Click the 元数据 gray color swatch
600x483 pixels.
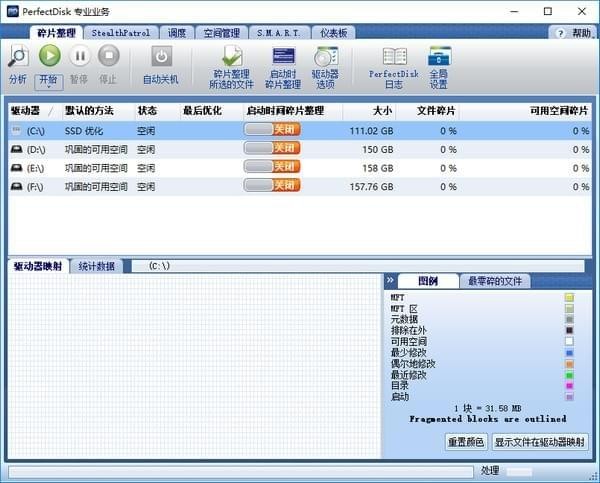[x=569, y=320]
